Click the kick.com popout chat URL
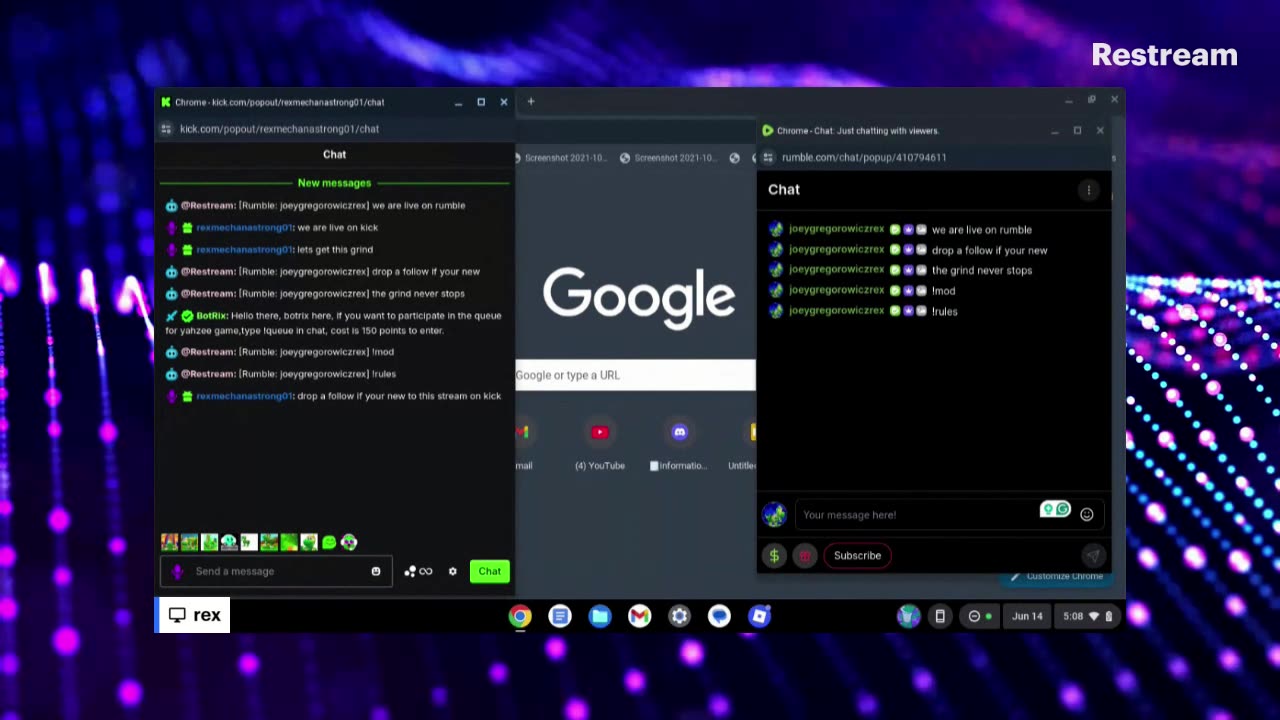The image size is (1280, 720). point(279,129)
